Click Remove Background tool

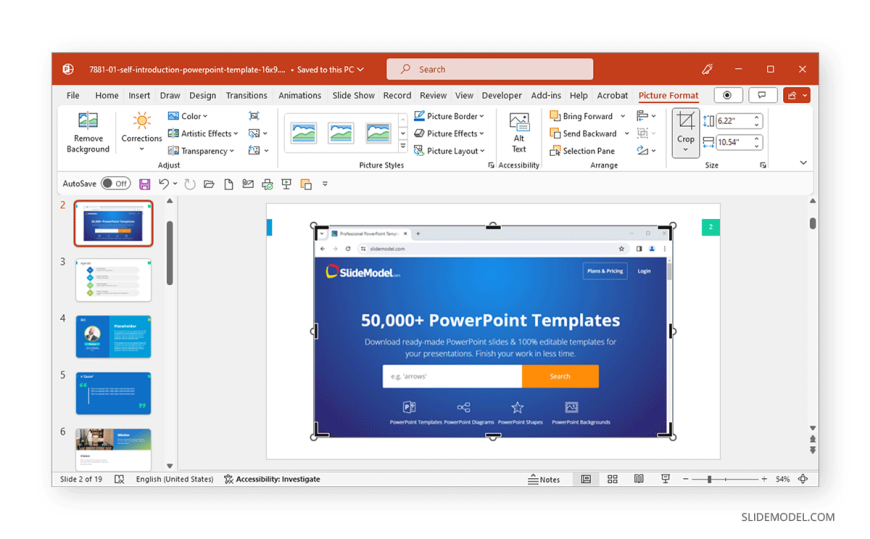[x=88, y=132]
